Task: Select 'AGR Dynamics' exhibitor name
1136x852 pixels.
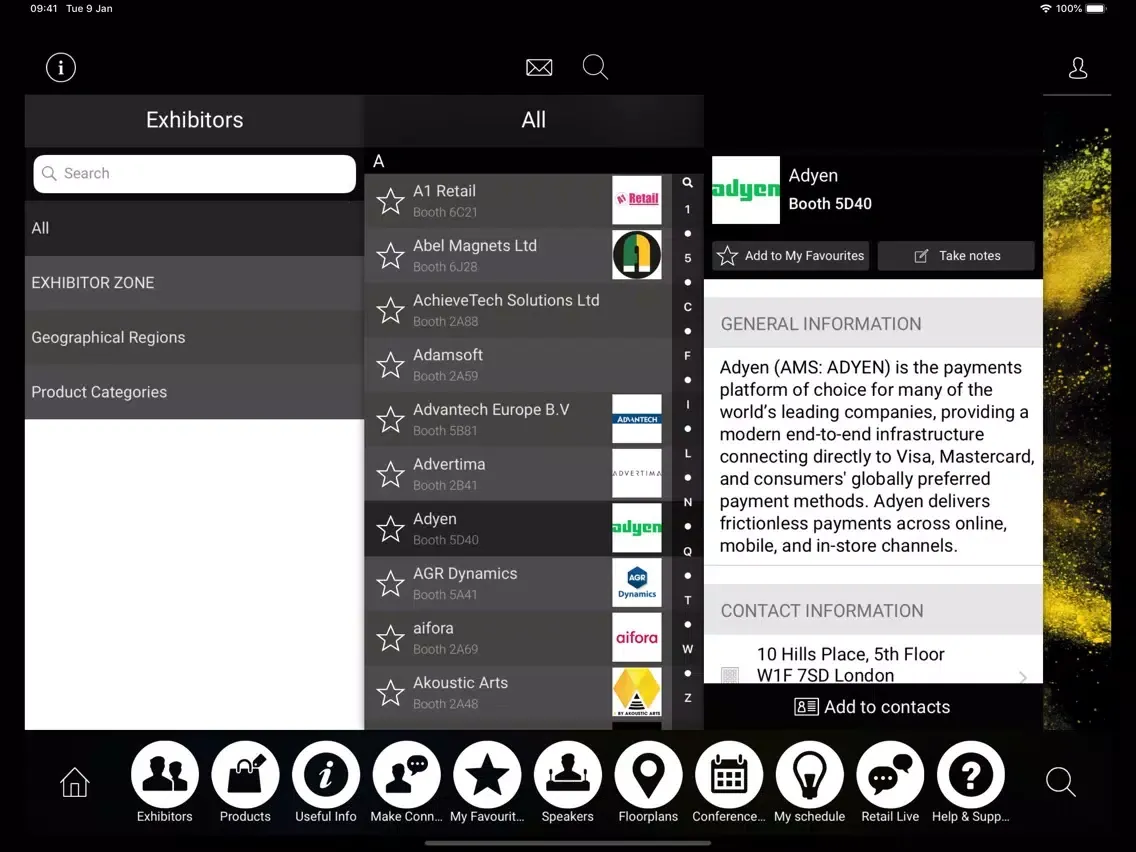Action: pyautogui.click(x=465, y=573)
